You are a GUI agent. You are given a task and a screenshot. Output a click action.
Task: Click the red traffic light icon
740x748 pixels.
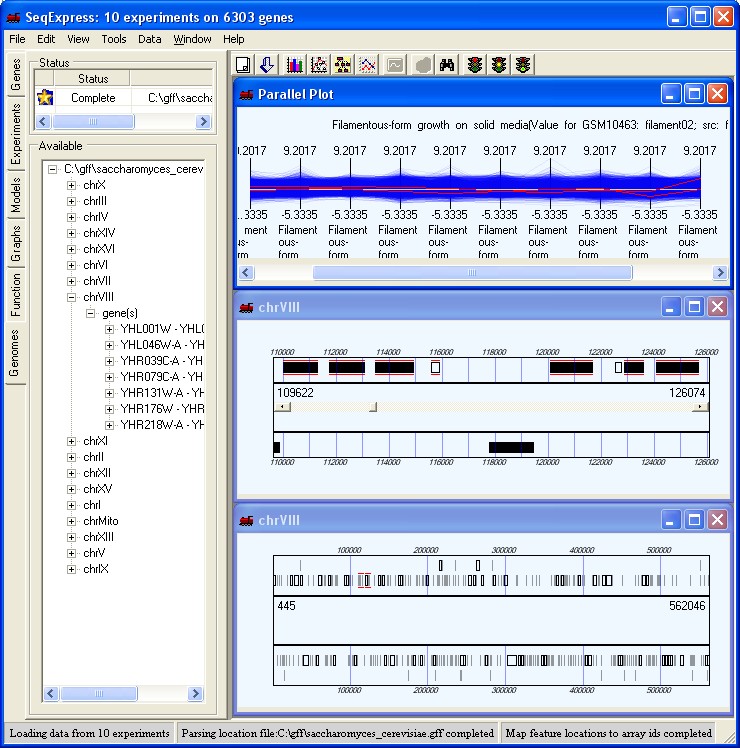coord(474,65)
